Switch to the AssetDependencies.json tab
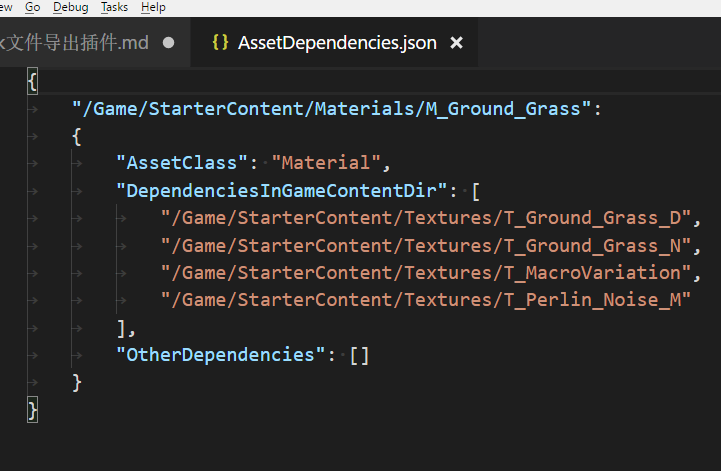721x471 pixels. (336, 43)
